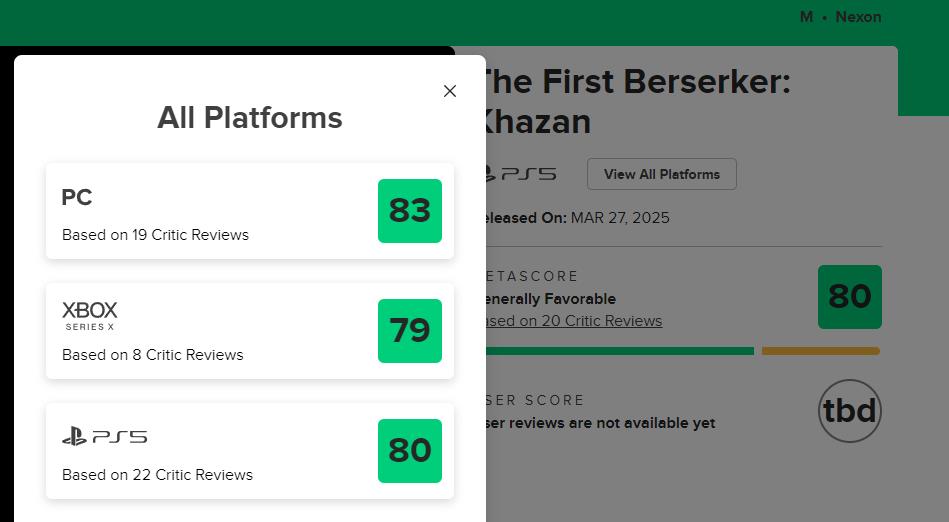
Task: Select Based on 8 Critic Reviews text
Action: click(x=153, y=355)
